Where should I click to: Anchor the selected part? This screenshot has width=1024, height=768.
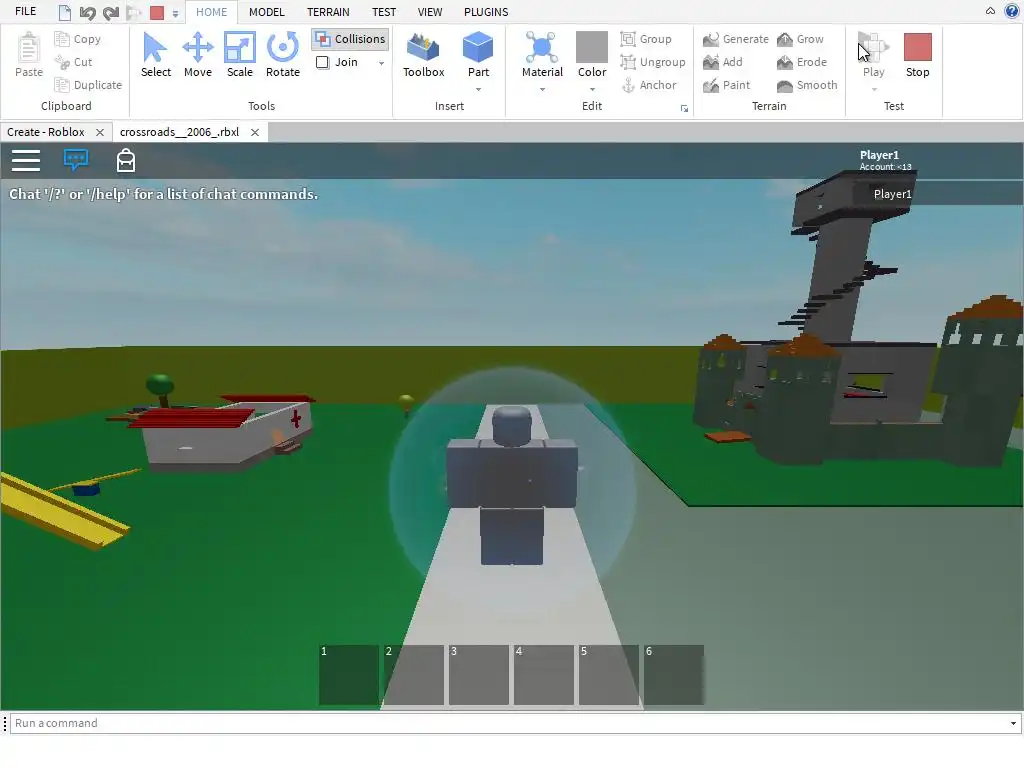click(x=648, y=85)
